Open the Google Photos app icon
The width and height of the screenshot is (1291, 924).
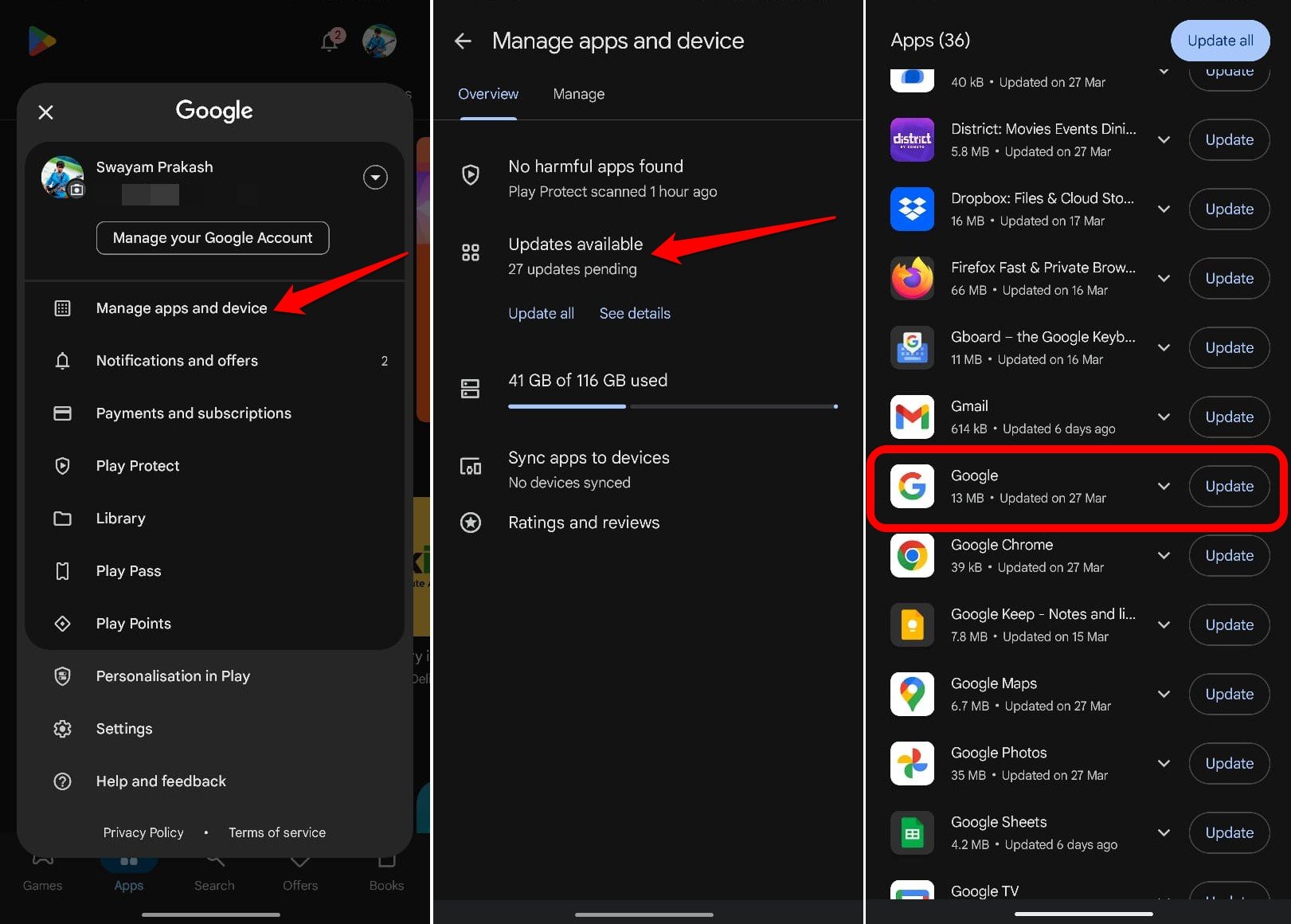(x=912, y=763)
